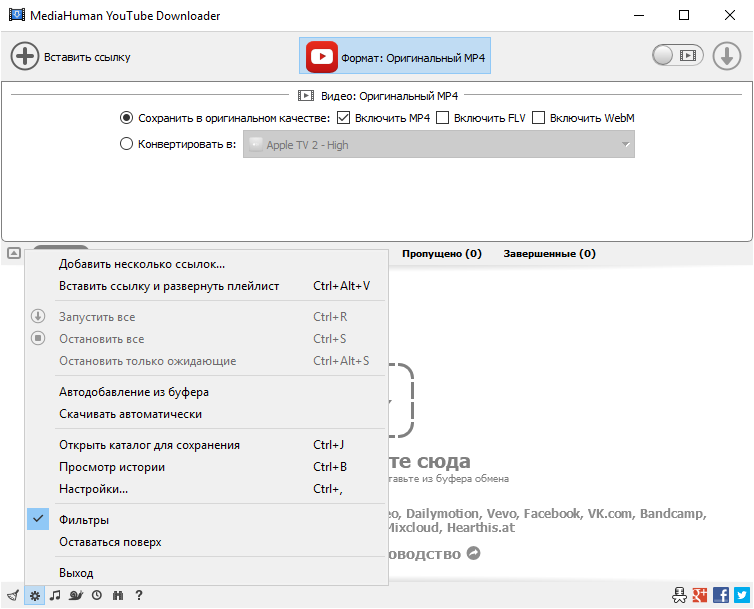The width and height of the screenshot is (754, 609).
Task: Start all downloads with down-arrow button
Action: pyautogui.click(x=727, y=56)
